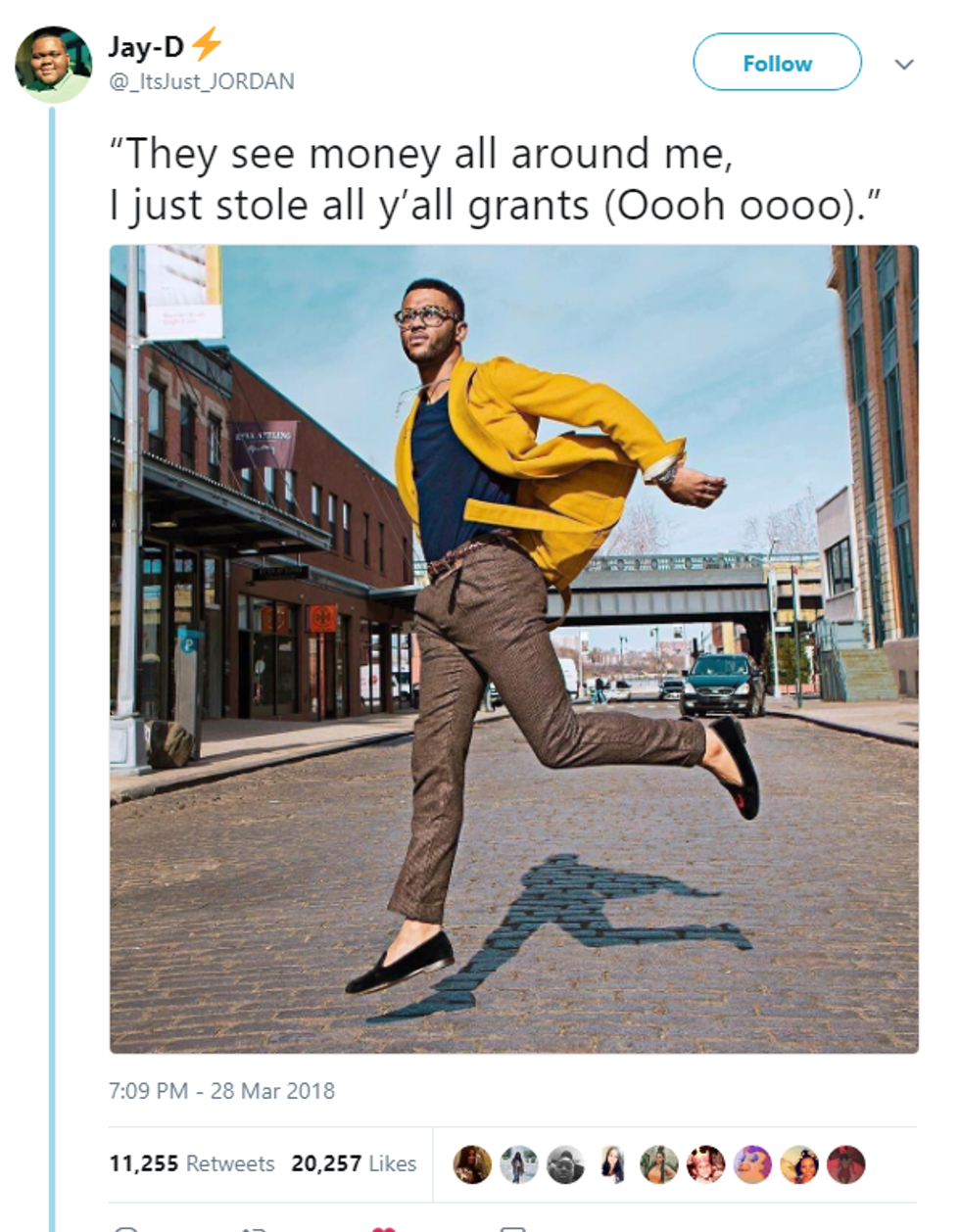960x1232 pixels.
Task: Open the first liker avatar with brown tones
Action: [x=472, y=1164]
